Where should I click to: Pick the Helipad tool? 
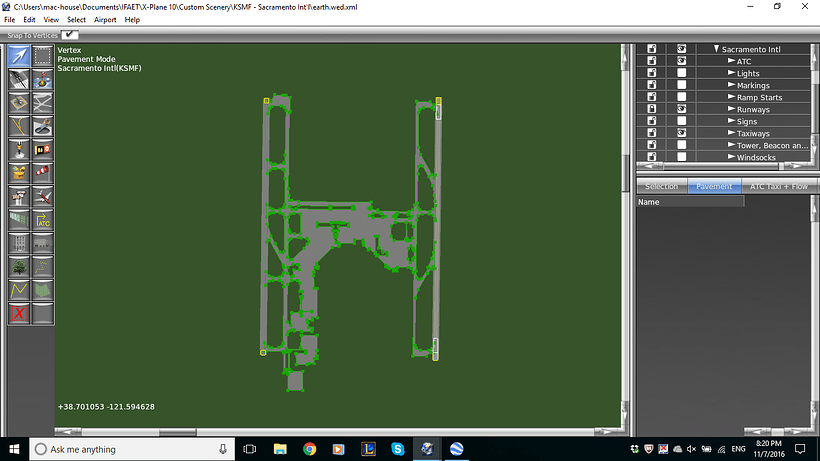pos(19,103)
